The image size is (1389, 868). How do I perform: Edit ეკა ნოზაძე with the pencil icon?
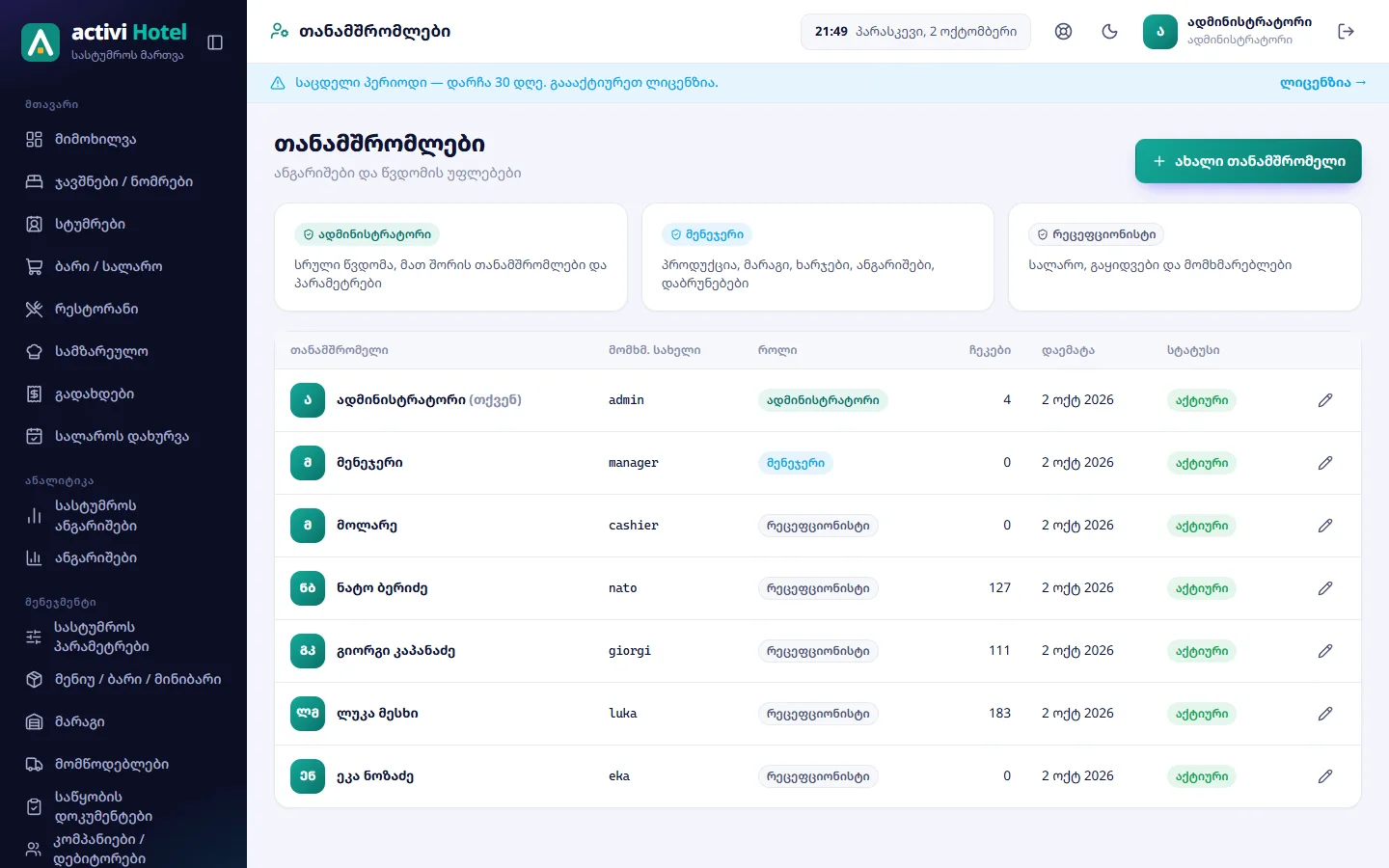1325,776
